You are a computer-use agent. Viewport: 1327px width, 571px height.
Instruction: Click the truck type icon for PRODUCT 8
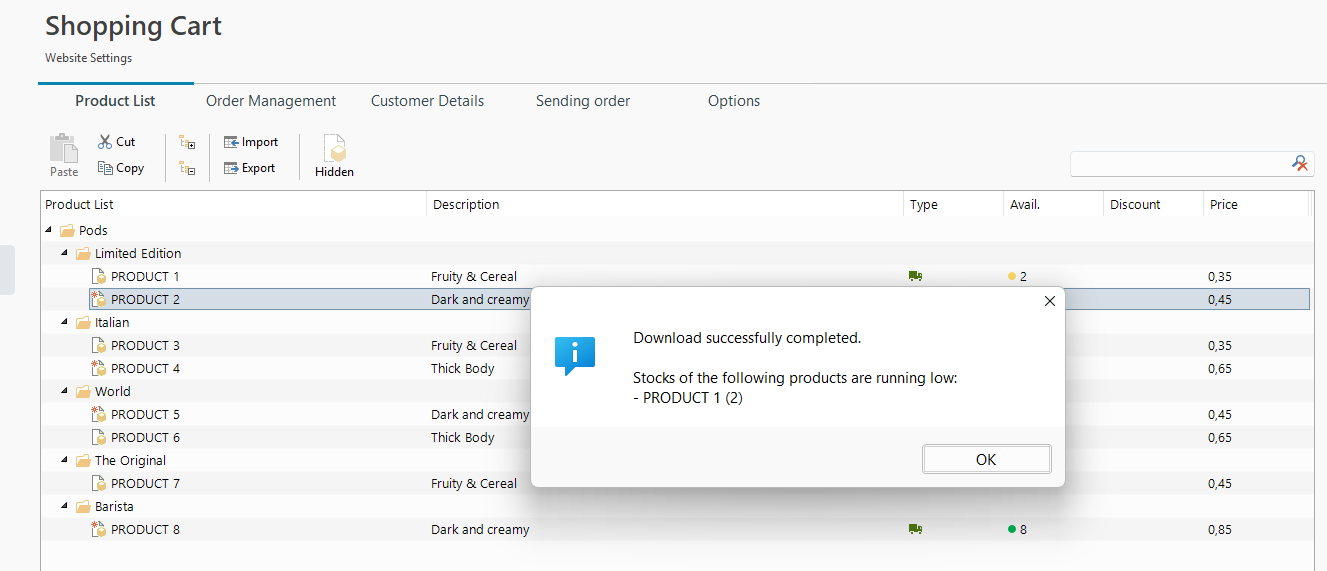(x=915, y=529)
